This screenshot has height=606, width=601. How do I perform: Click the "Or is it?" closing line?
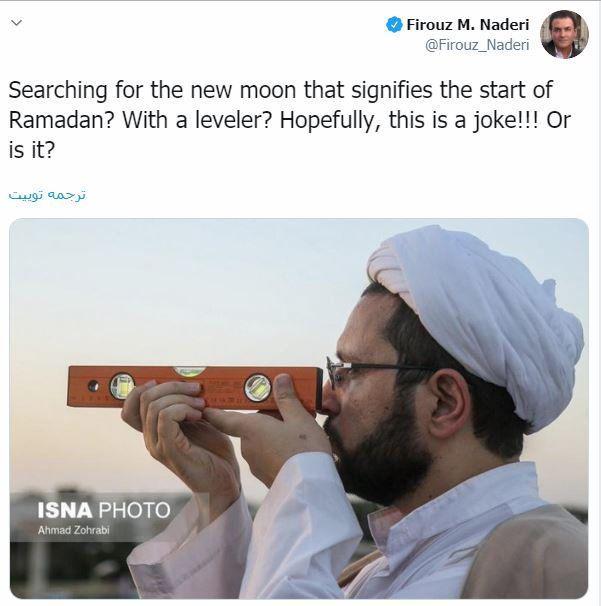tap(32, 149)
